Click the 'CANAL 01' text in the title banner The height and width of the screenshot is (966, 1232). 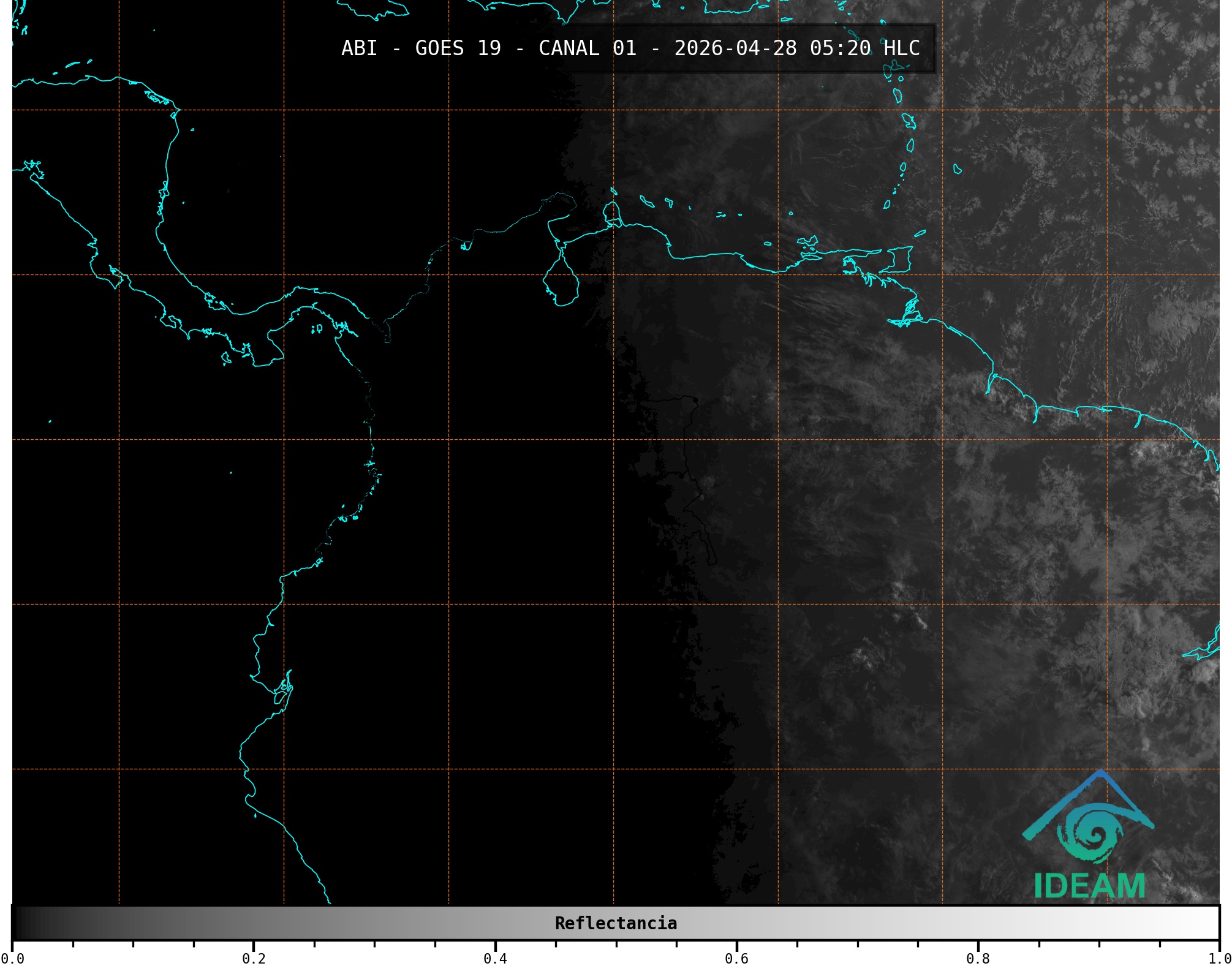tap(587, 48)
